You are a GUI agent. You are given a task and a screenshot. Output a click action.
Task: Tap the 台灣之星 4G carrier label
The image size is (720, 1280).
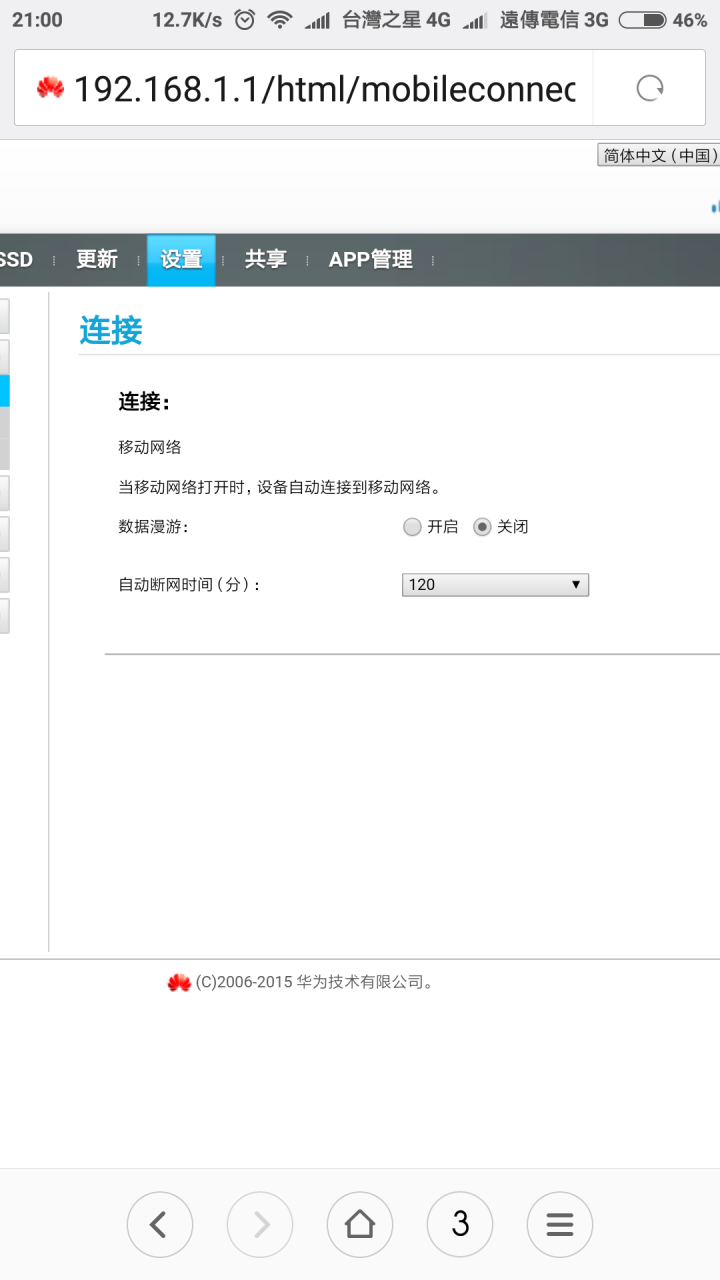coord(396,20)
